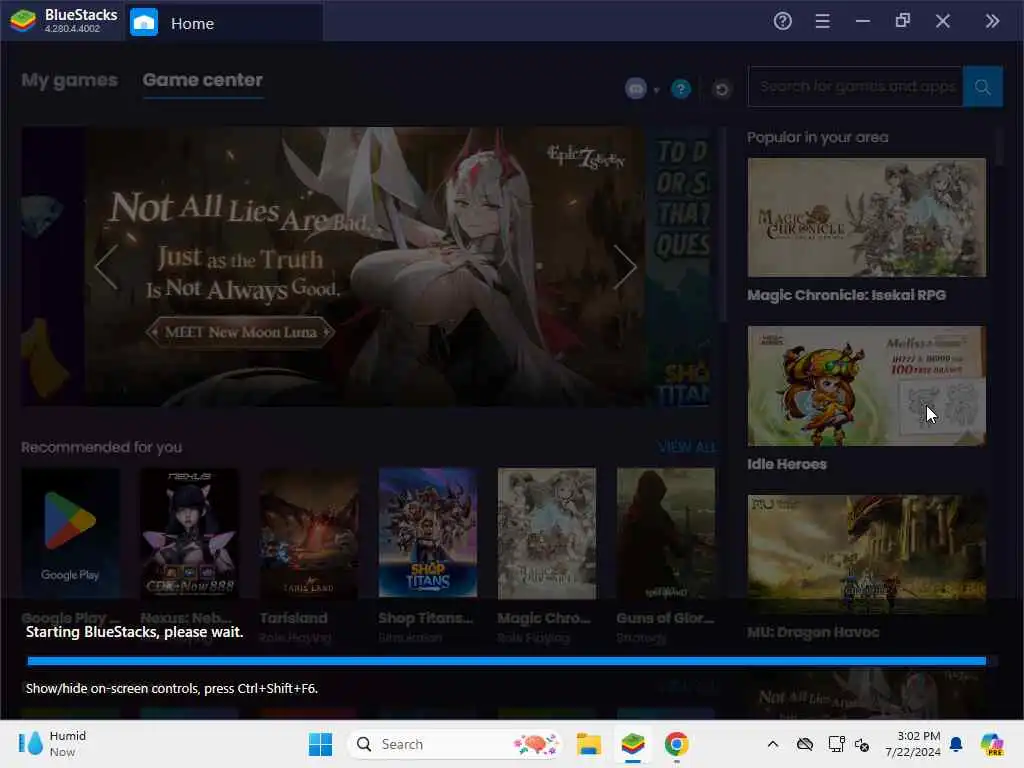
Task: Click the MU: Dragon Havoc title text
Action: [813, 632]
